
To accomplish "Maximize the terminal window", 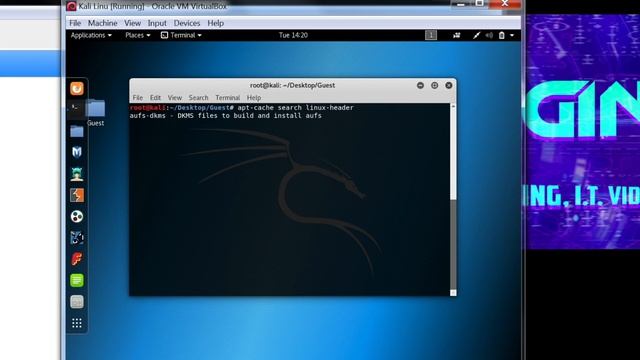I will (x=435, y=85).
